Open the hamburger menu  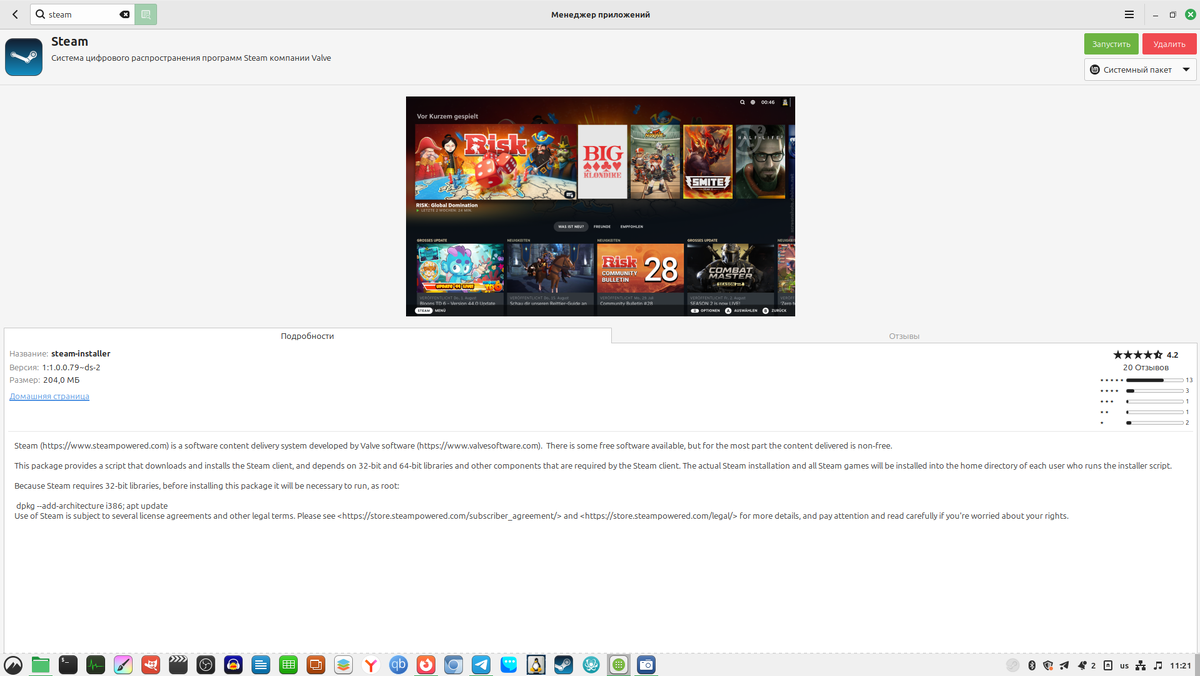(x=1129, y=15)
